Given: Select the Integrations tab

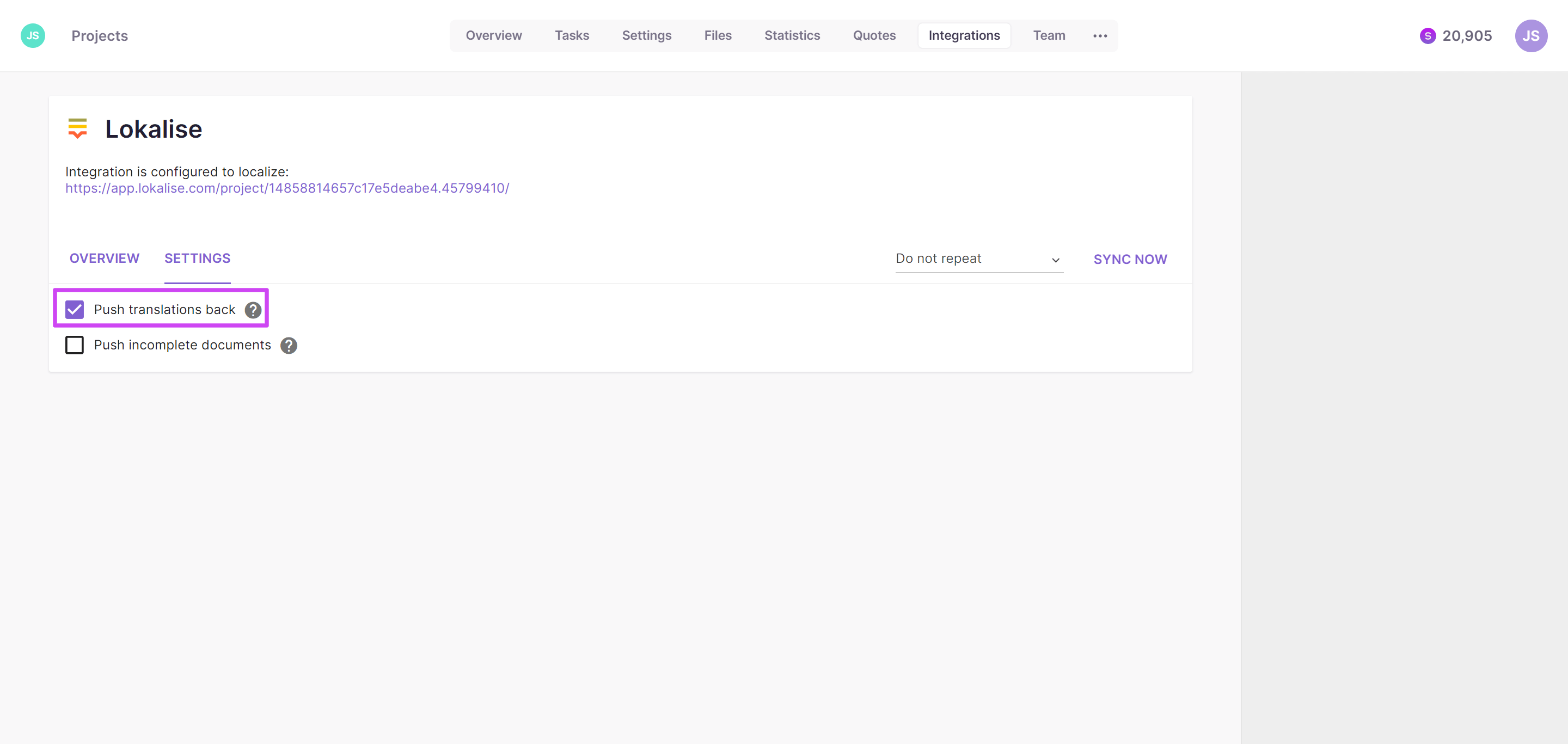Looking at the screenshot, I should point(964,36).
